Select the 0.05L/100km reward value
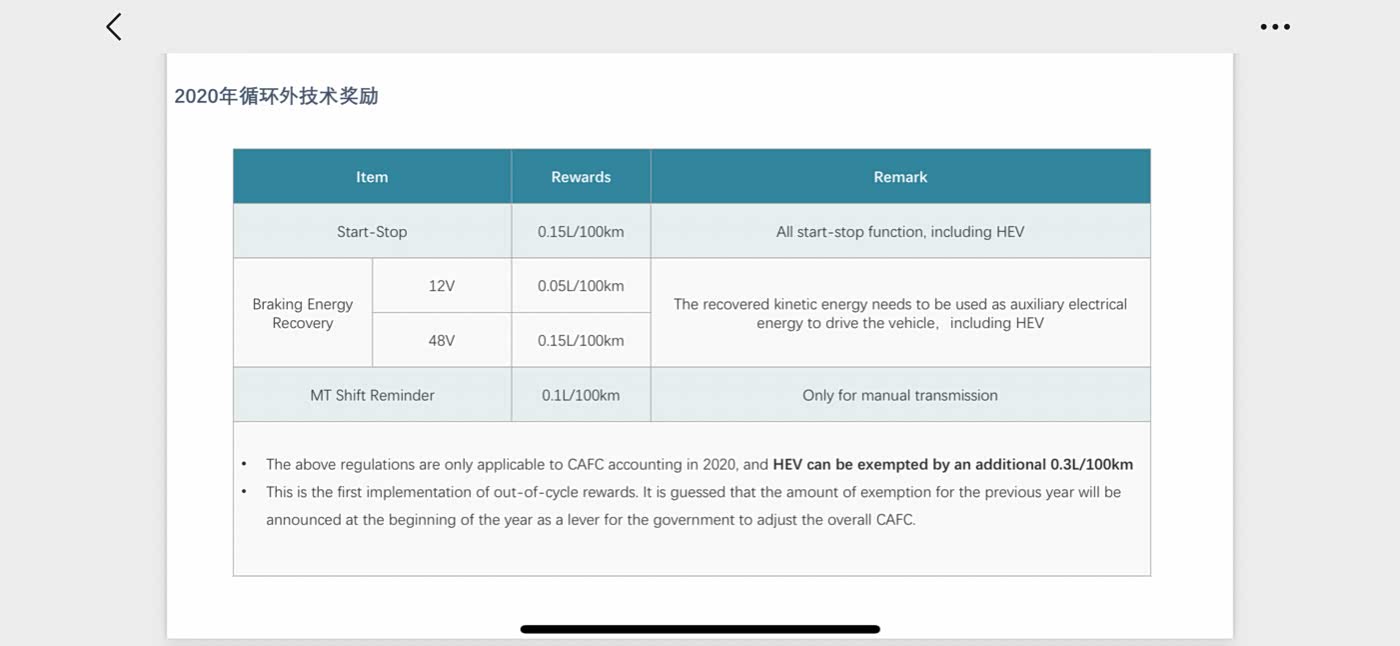This screenshot has width=1400, height=646. pyautogui.click(x=581, y=286)
